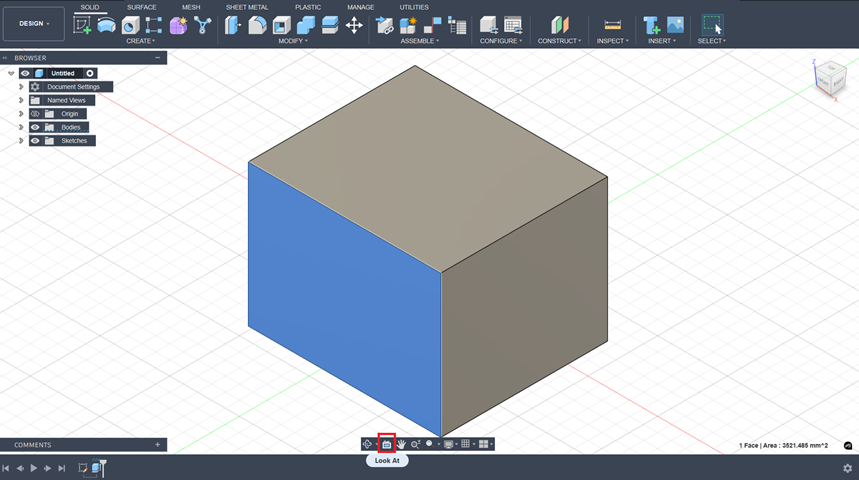Switch to the UTILITIES tab
This screenshot has width=859, height=480.
click(x=414, y=7)
